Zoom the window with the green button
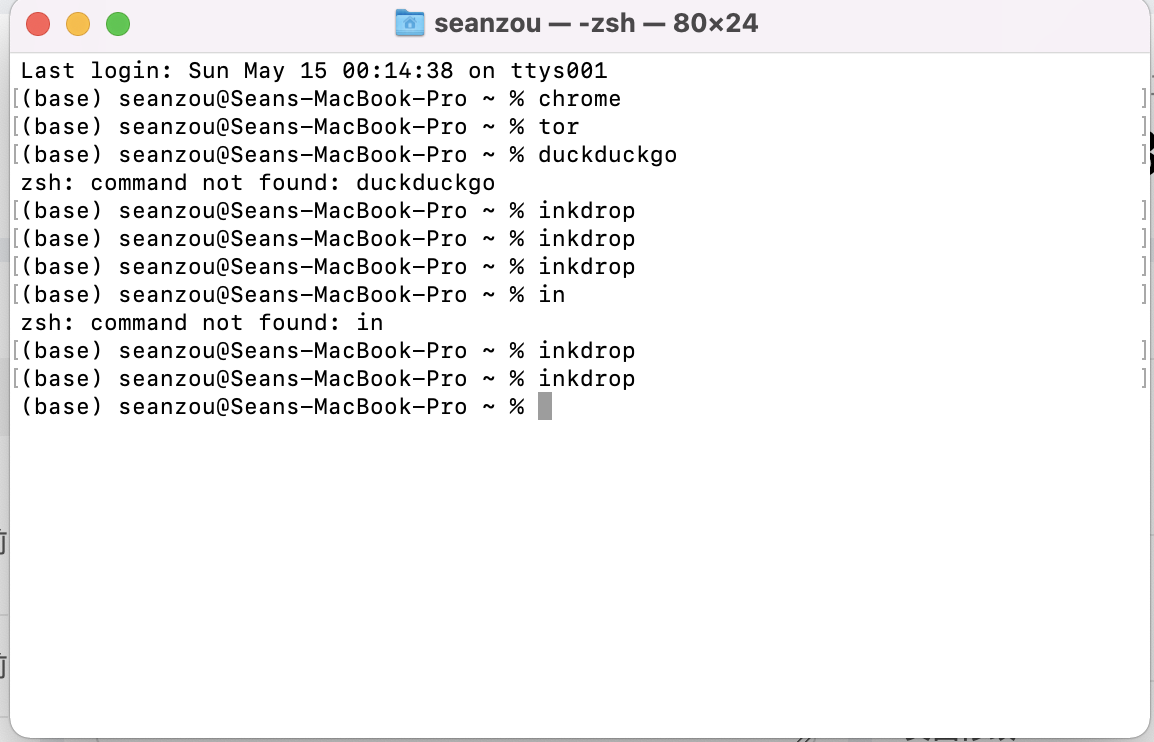The height and width of the screenshot is (742, 1154). (x=118, y=24)
